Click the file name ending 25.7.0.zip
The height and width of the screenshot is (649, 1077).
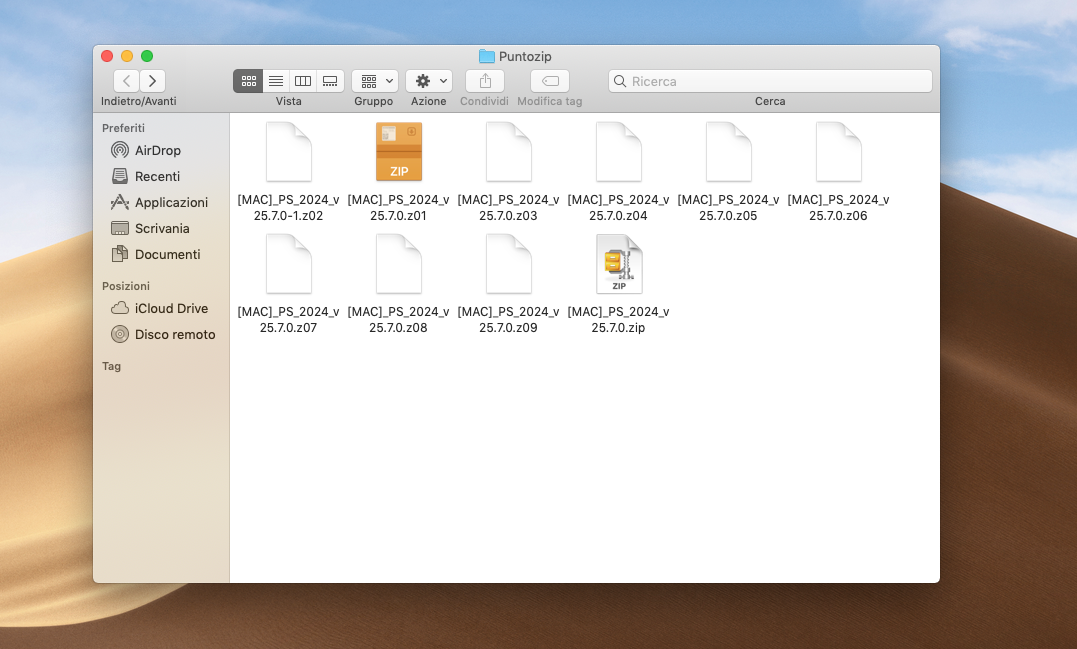pyautogui.click(x=618, y=319)
